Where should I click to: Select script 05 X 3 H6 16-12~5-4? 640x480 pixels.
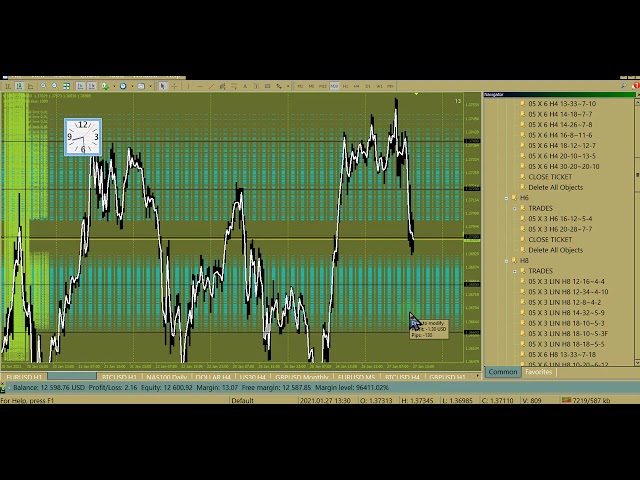[x=560, y=219]
